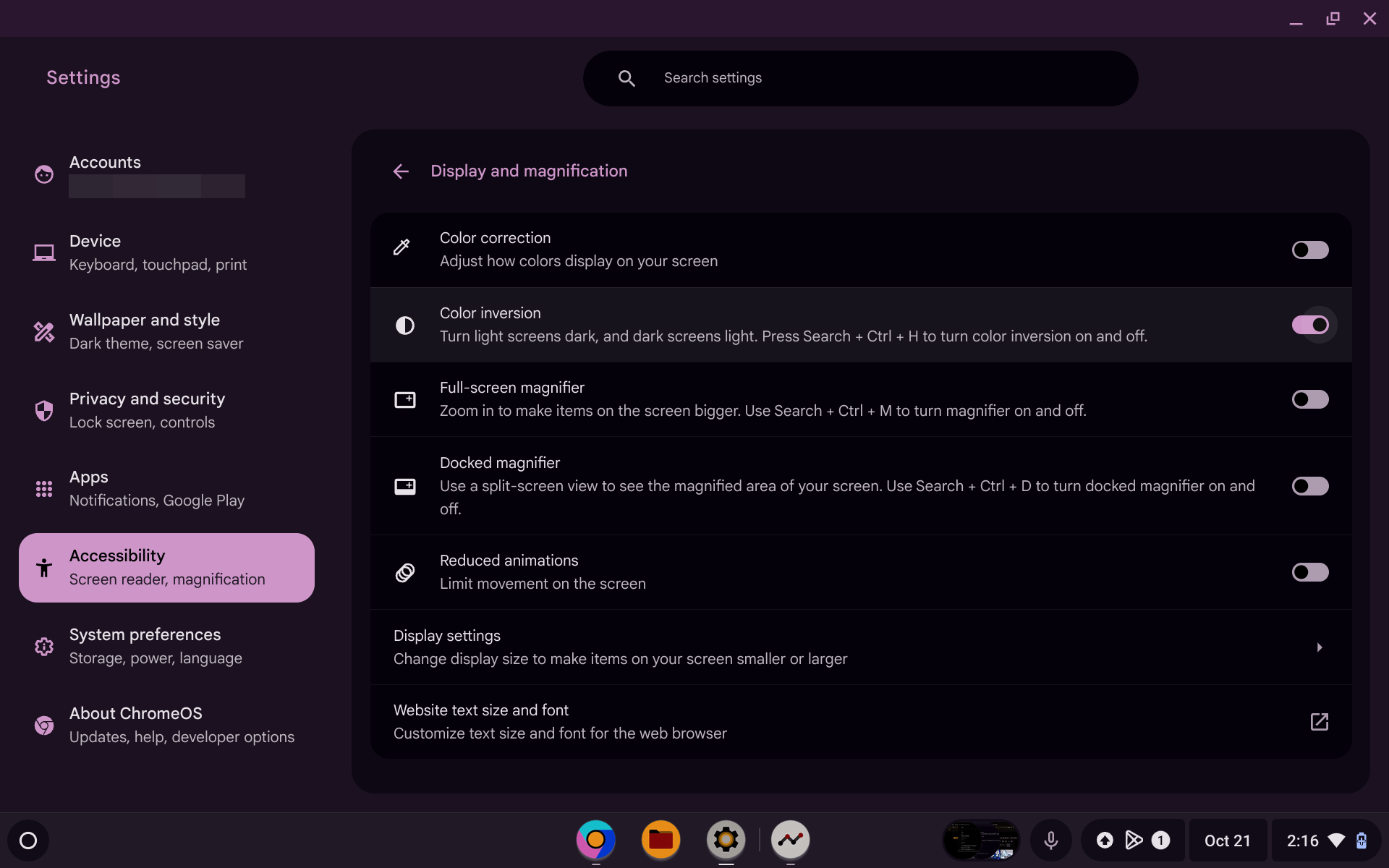Click the System preferences gear icon
This screenshot has width=1389, height=868.
tap(43, 646)
